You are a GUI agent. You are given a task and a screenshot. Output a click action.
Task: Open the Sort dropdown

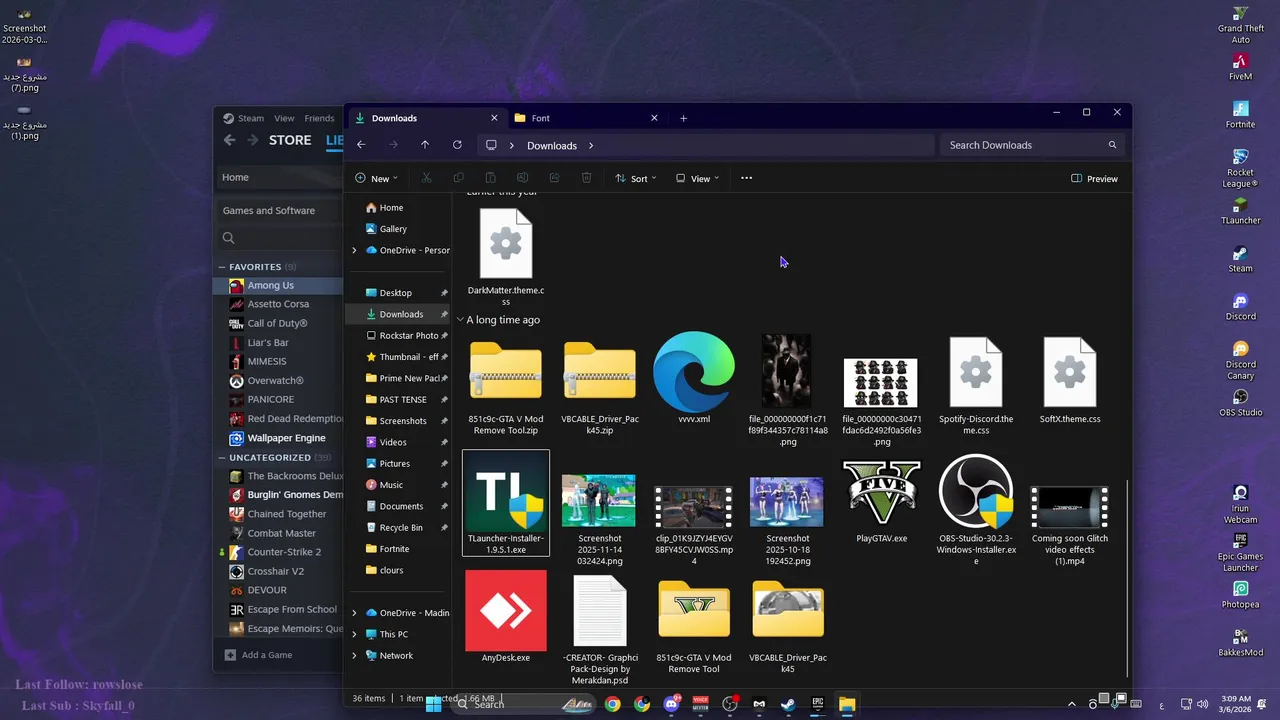point(635,178)
